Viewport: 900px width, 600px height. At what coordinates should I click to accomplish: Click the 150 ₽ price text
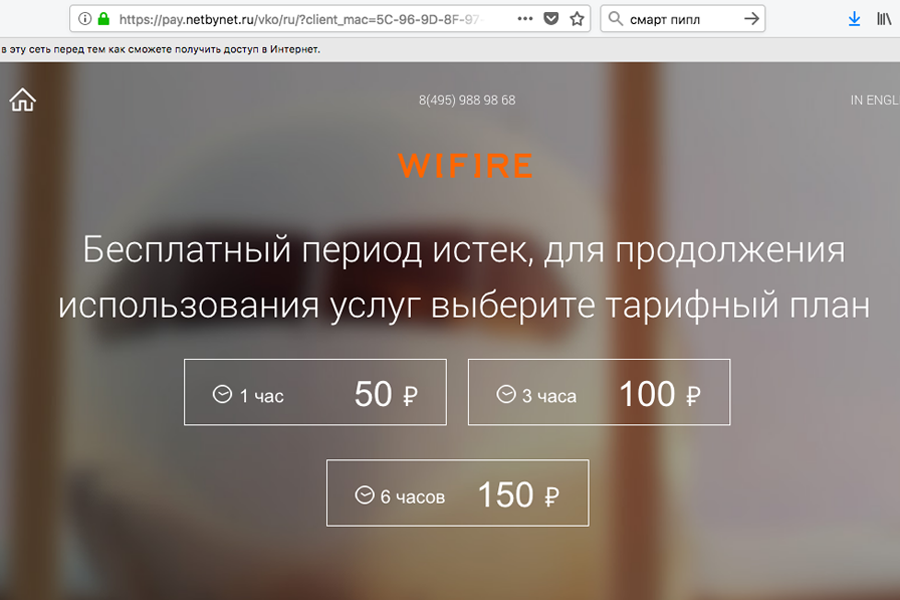[518, 495]
